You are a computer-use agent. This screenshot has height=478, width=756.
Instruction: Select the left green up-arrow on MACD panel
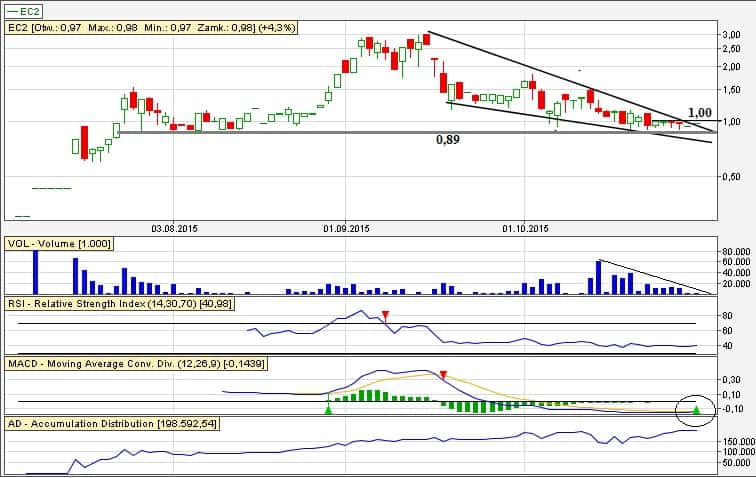point(328,408)
